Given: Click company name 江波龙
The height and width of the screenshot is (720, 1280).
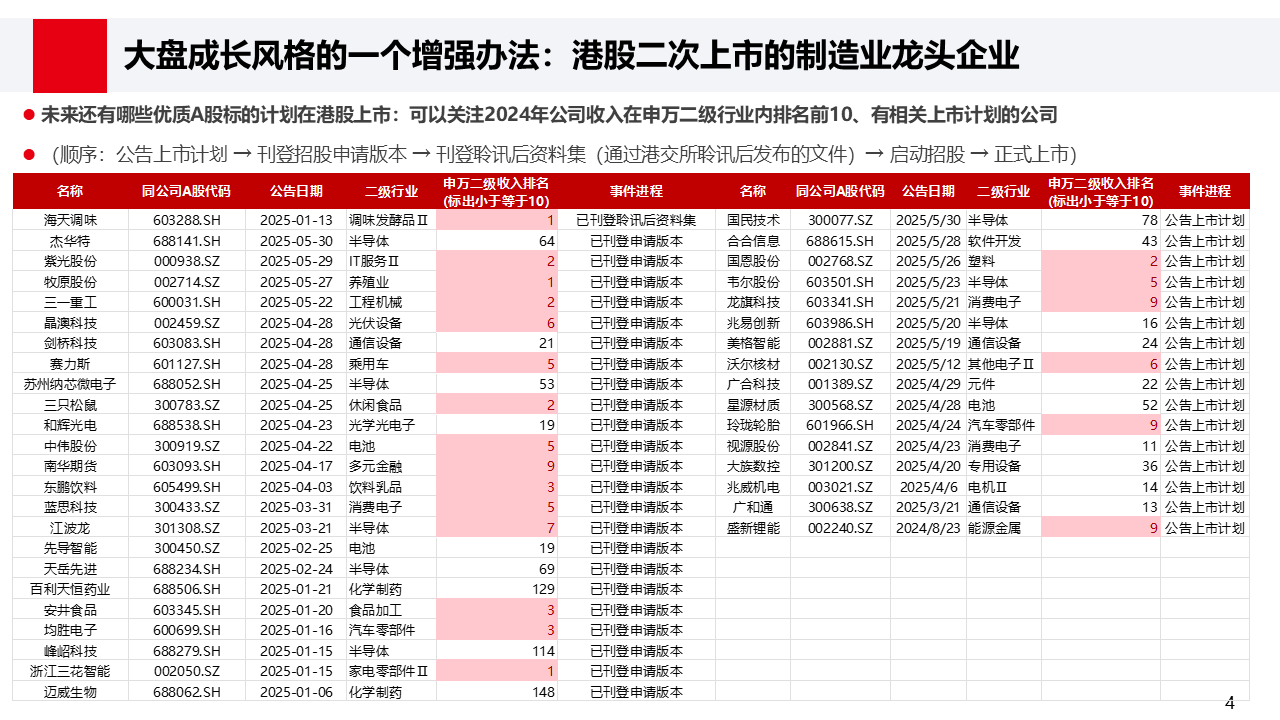Looking at the screenshot, I should pos(71,528).
